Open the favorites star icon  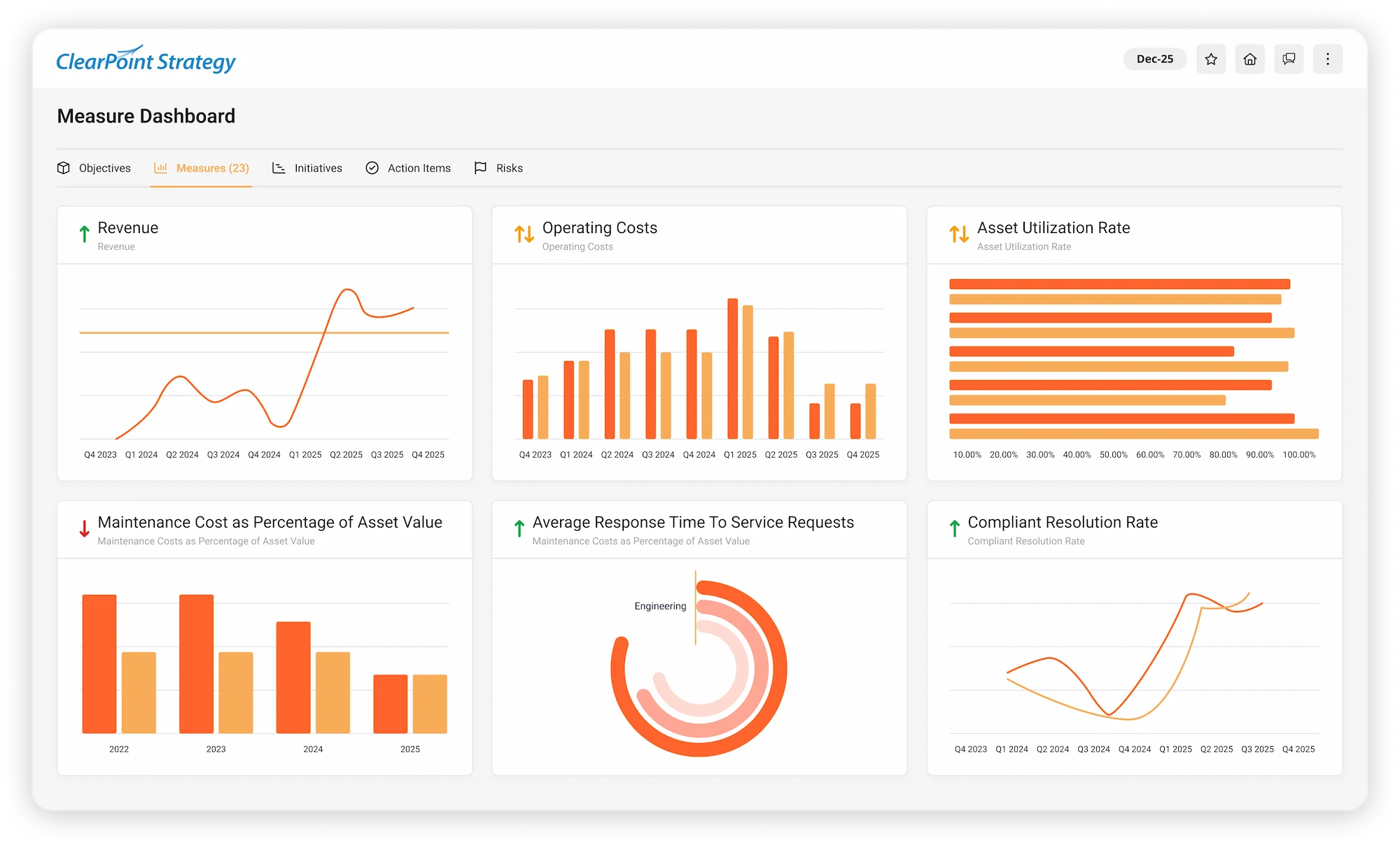click(x=1211, y=59)
